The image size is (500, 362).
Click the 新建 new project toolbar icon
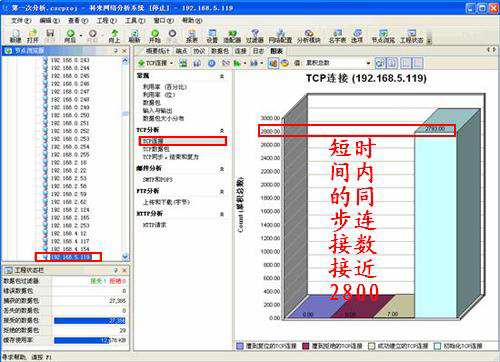15,36
